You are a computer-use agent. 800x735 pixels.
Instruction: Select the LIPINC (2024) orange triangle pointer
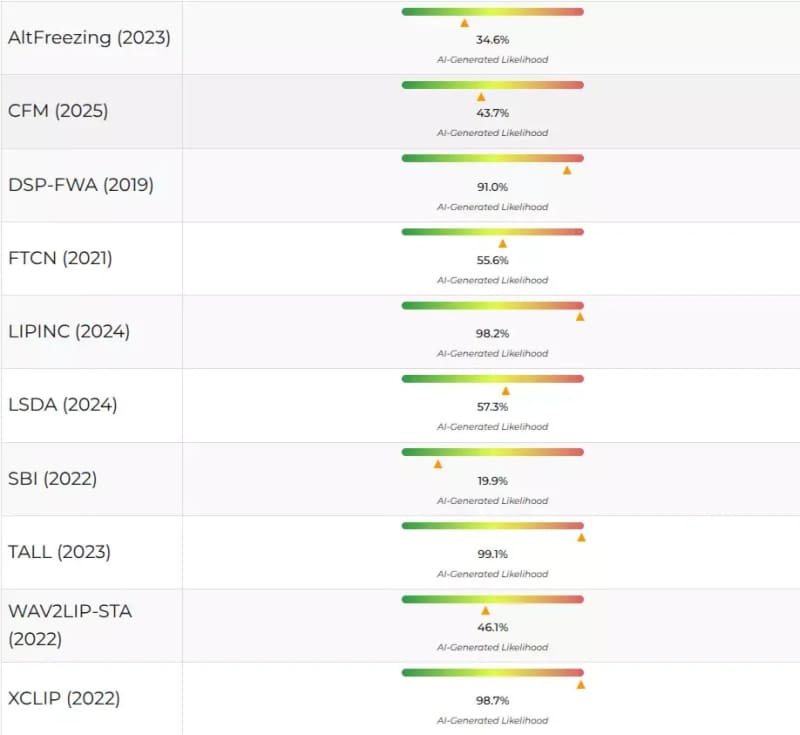click(580, 317)
